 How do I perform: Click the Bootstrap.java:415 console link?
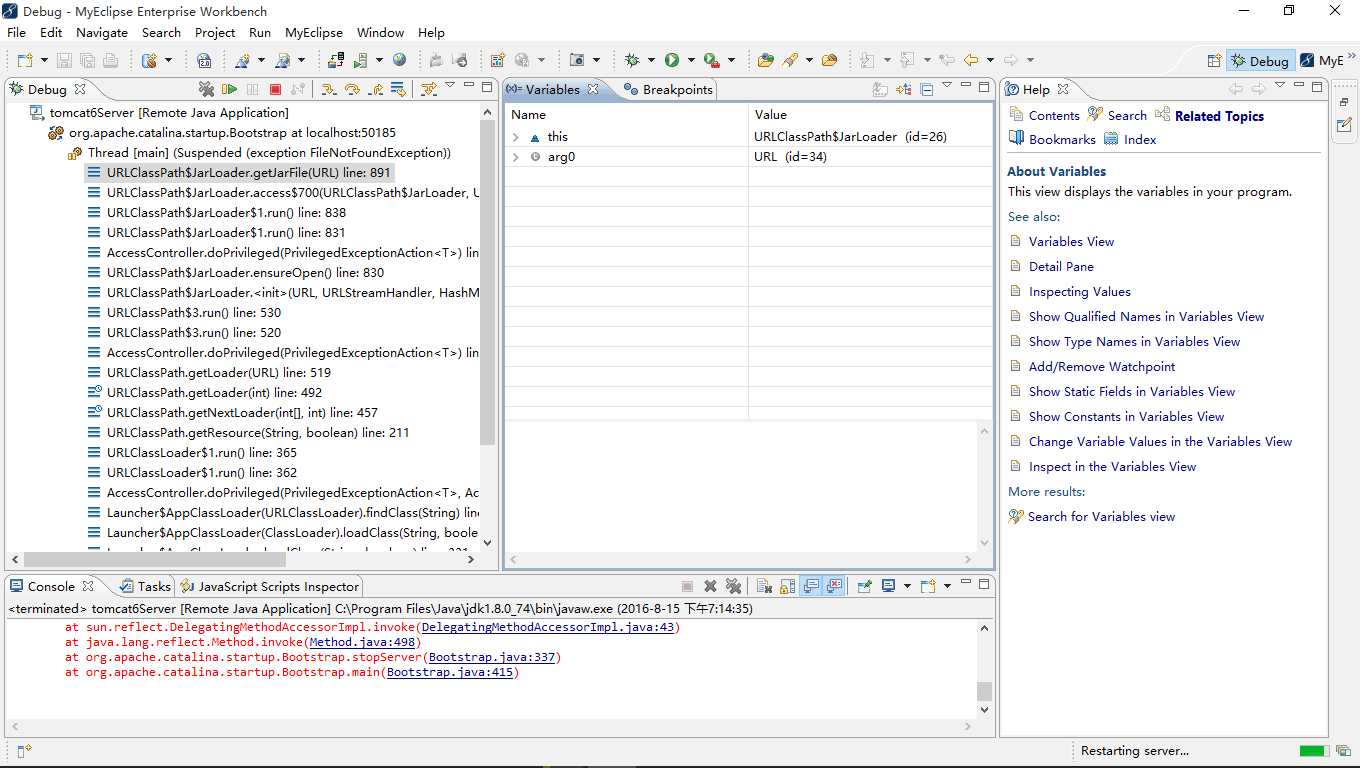450,672
